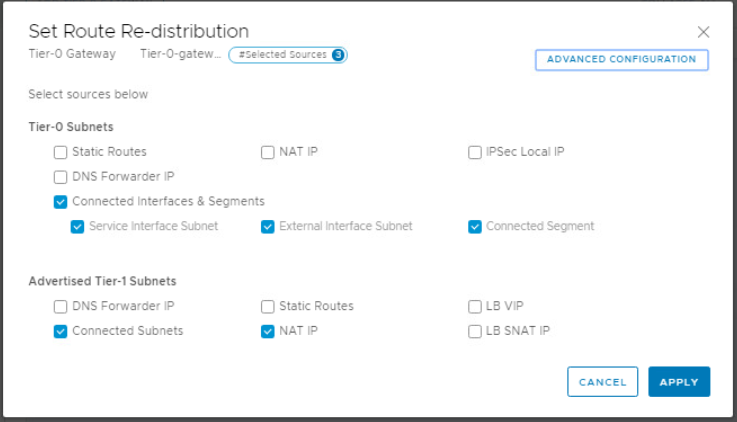Uncheck Connected Subnets under Tier-1
This screenshot has height=422, width=737.
point(60,331)
